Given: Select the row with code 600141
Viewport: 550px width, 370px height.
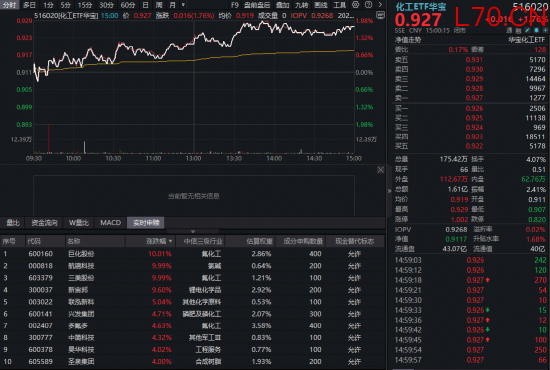Looking at the screenshot, I should point(192,314).
